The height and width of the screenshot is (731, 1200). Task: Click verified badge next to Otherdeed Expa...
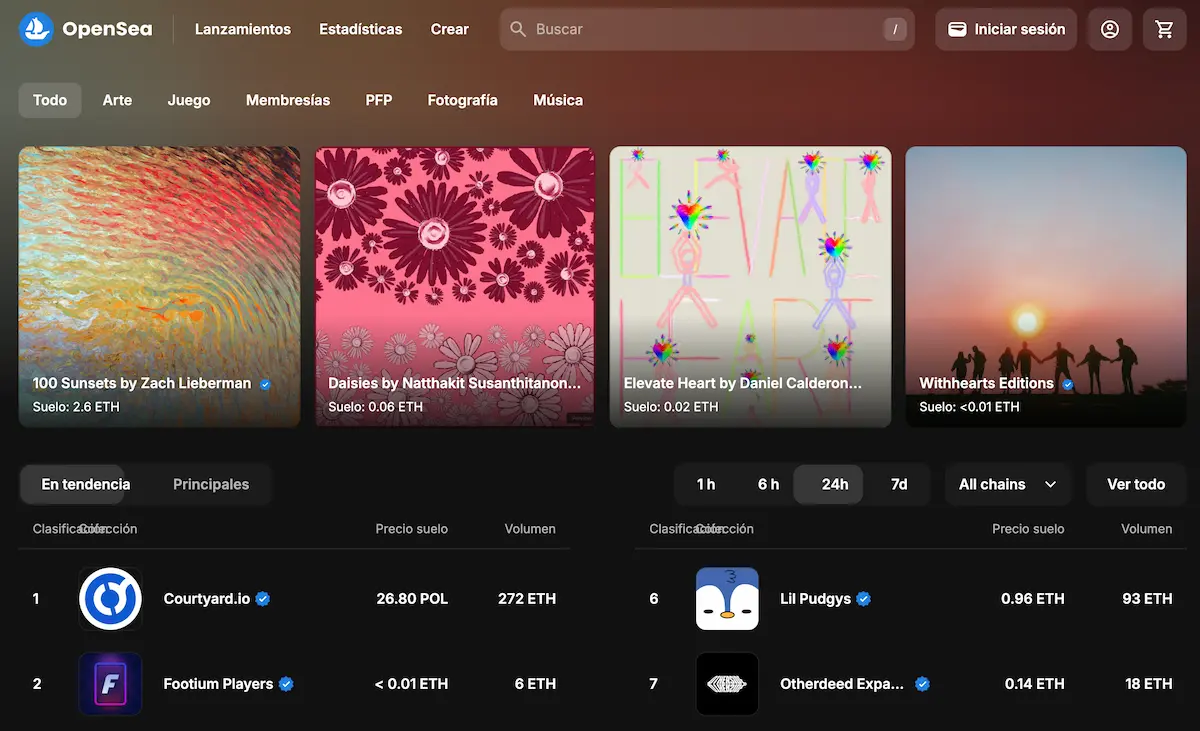[923, 684]
